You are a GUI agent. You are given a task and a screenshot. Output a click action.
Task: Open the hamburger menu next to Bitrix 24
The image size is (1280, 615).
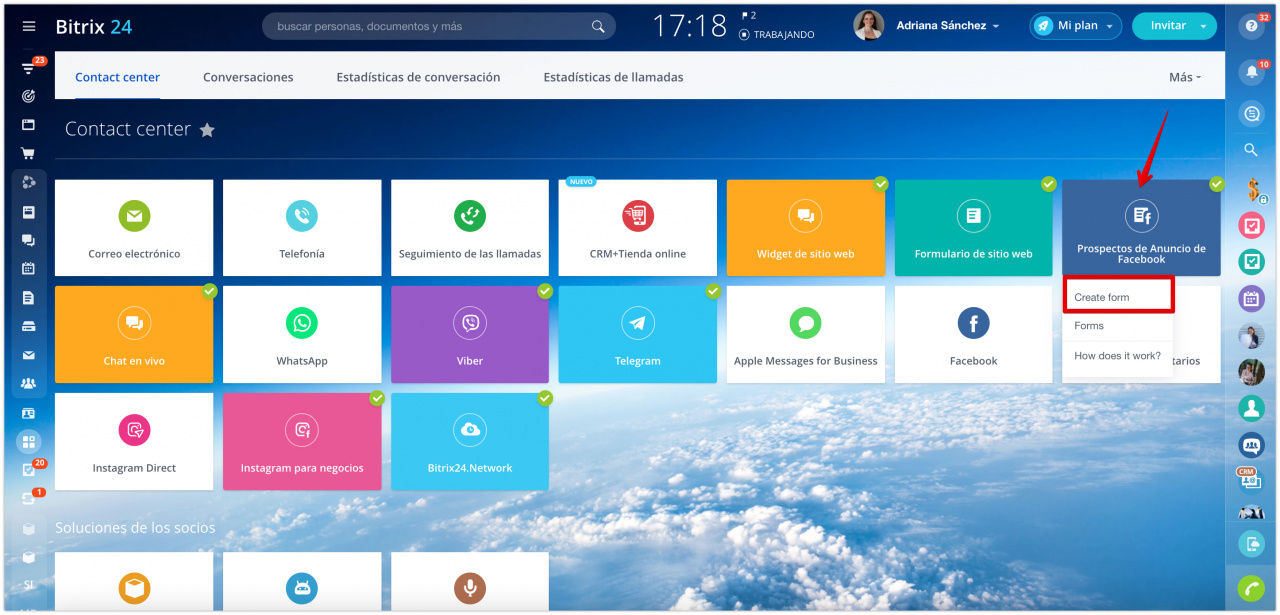click(x=29, y=26)
